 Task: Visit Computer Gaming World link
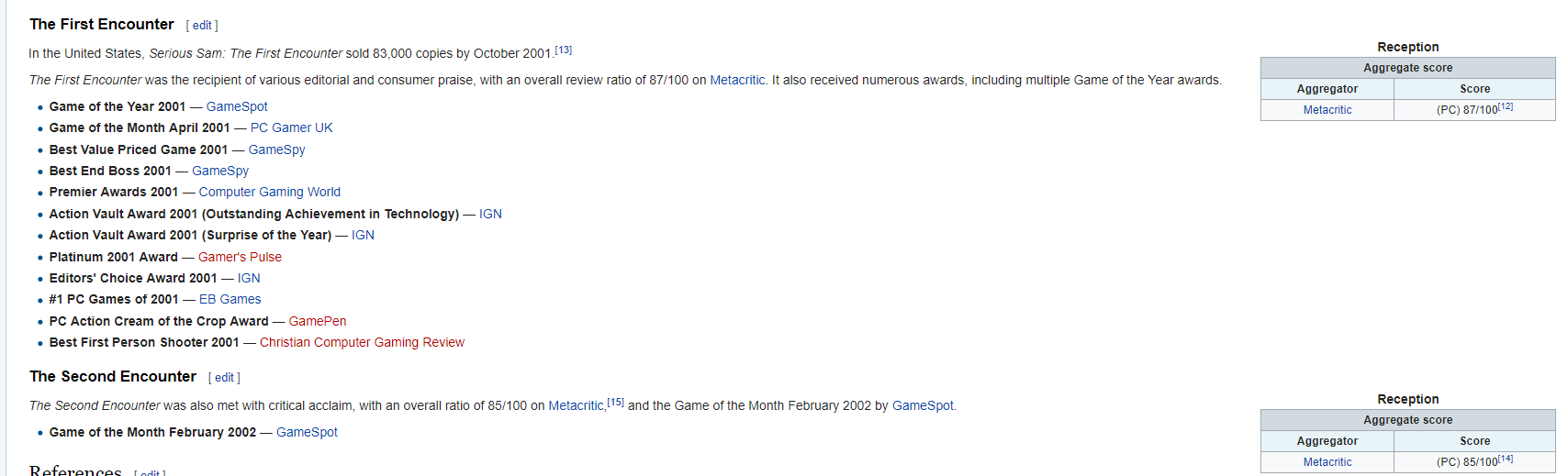pos(269,193)
